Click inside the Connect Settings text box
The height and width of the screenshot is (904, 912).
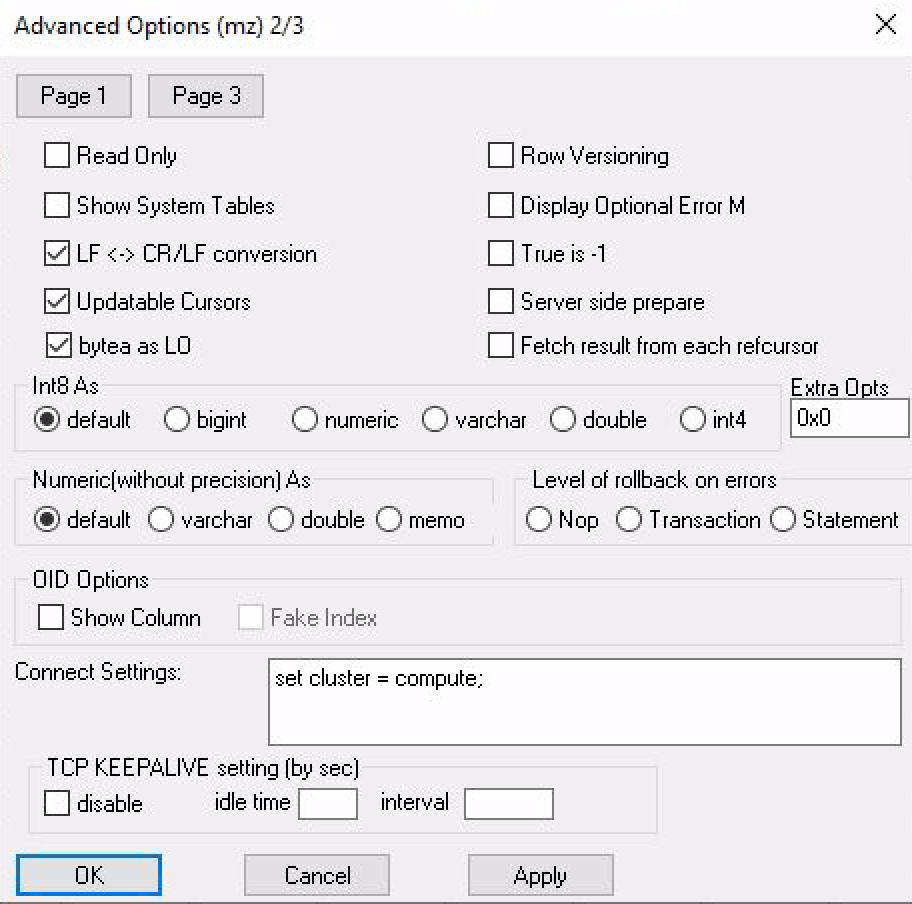(x=585, y=700)
